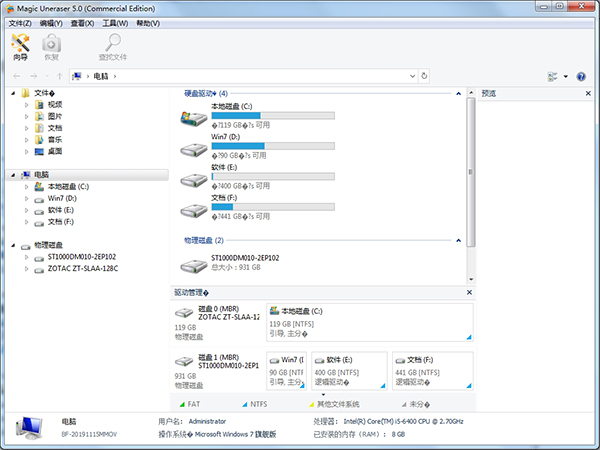Click 图片 folder in the tree
Viewport: 600px width, 450px height.
[55, 116]
